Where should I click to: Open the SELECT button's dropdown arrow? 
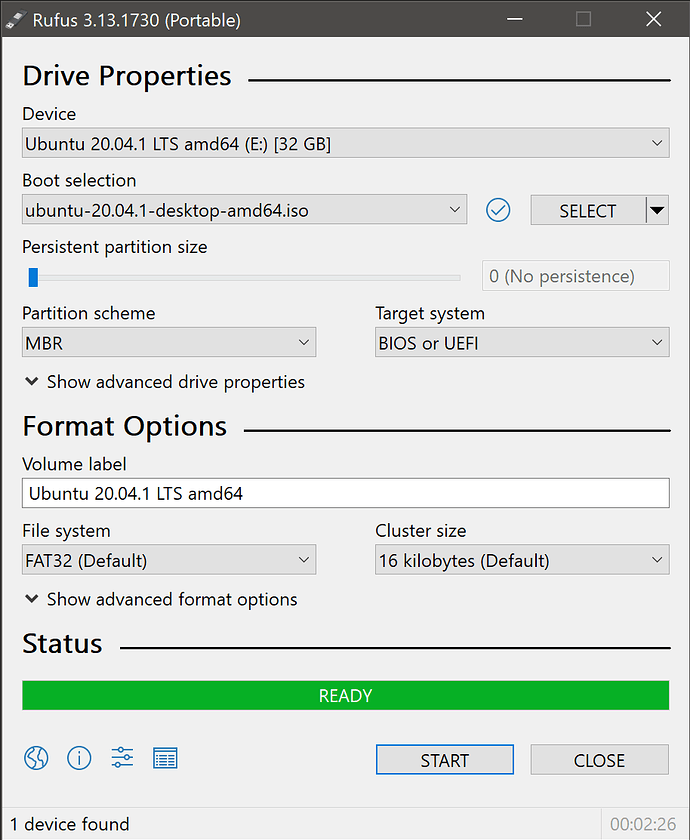[x=657, y=210]
